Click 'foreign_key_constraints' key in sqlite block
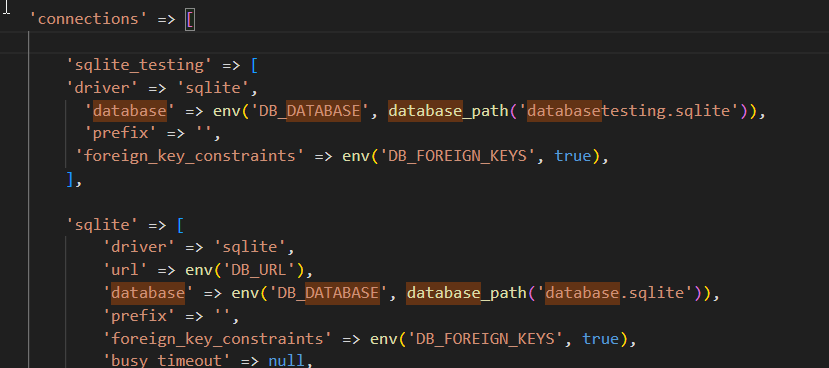Image resolution: width=829 pixels, height=368 pixels. click(217, 338)
